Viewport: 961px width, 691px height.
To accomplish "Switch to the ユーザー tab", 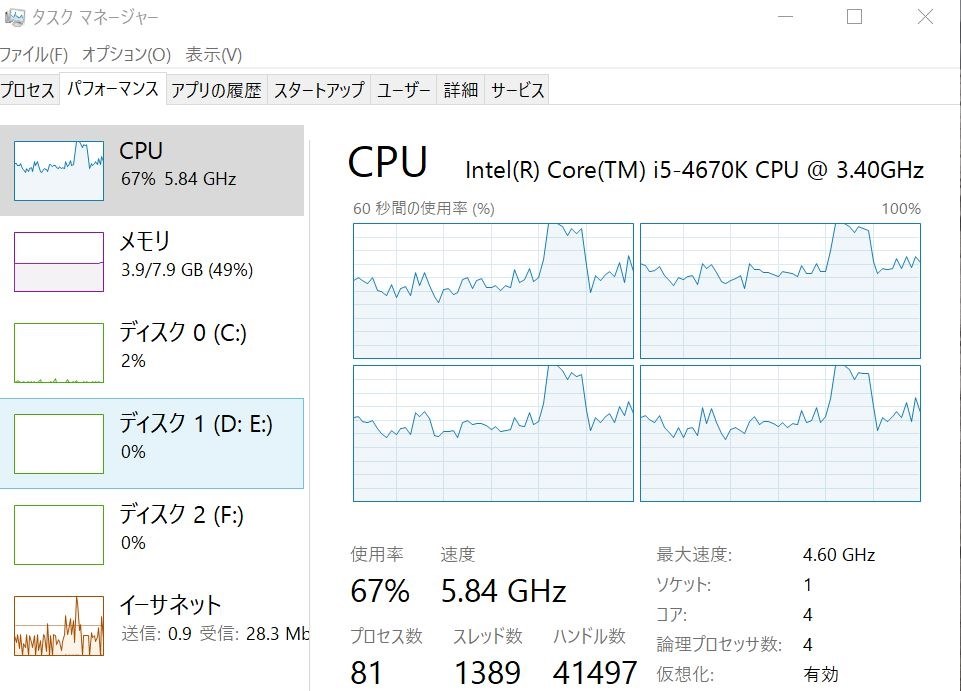I will pyautogui.click(x=404, y=90).
